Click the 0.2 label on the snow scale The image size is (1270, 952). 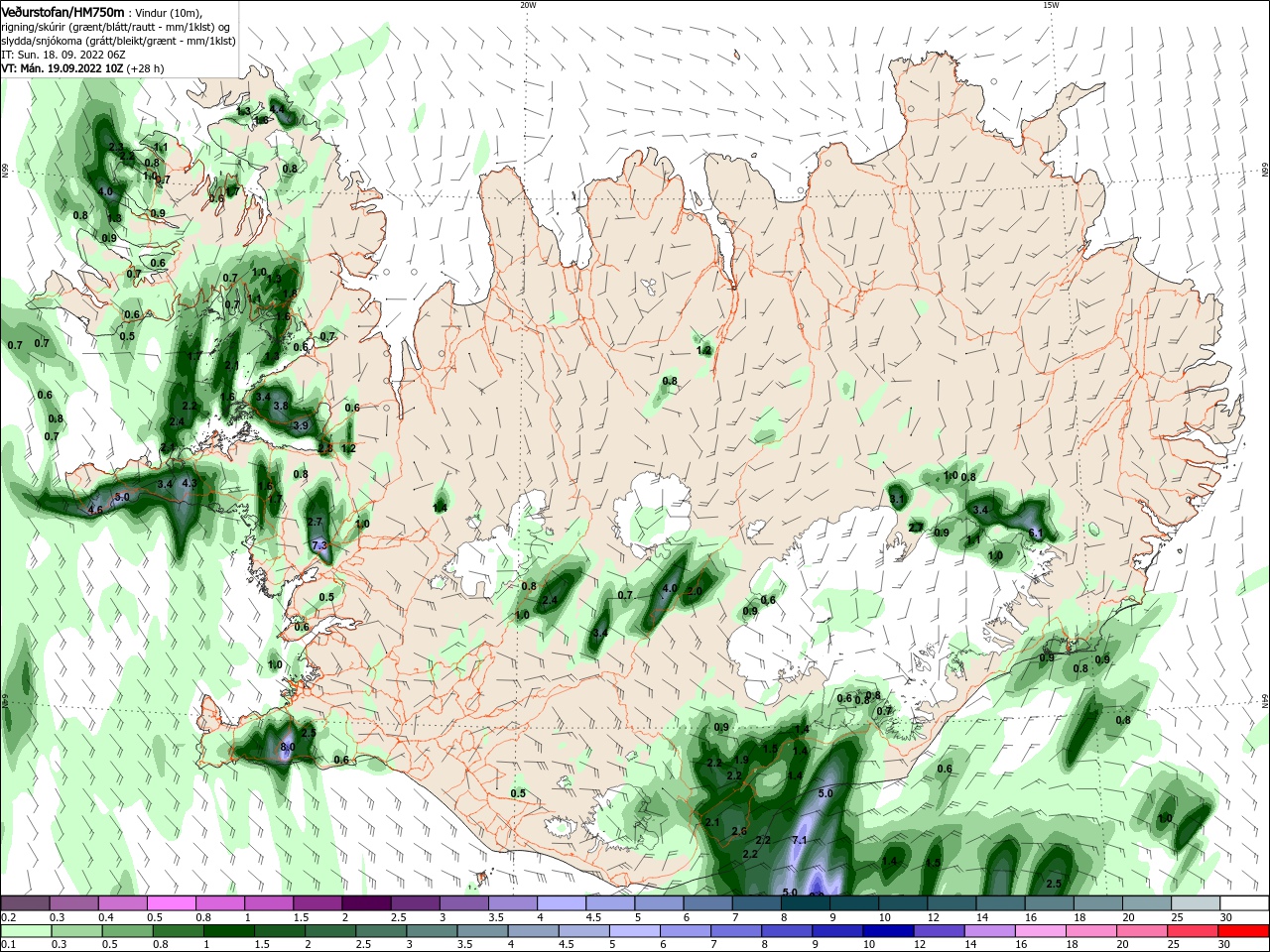[9, 917]
